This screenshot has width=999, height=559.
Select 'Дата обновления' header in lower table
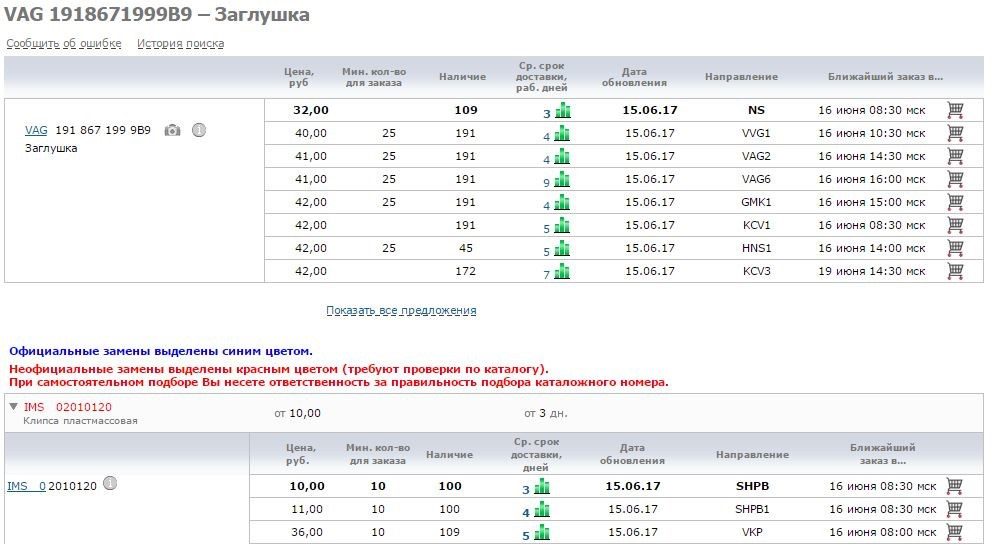click(x=632, y=454)
